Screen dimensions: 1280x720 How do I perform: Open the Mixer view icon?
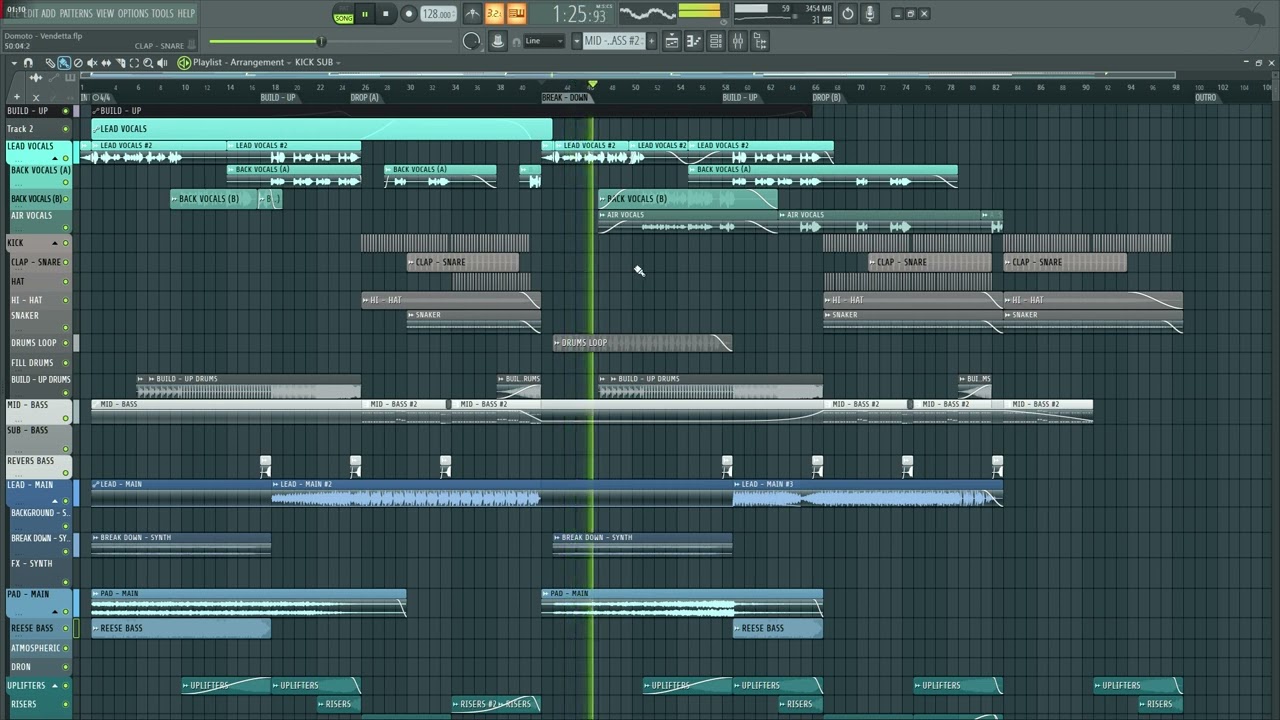738,41
